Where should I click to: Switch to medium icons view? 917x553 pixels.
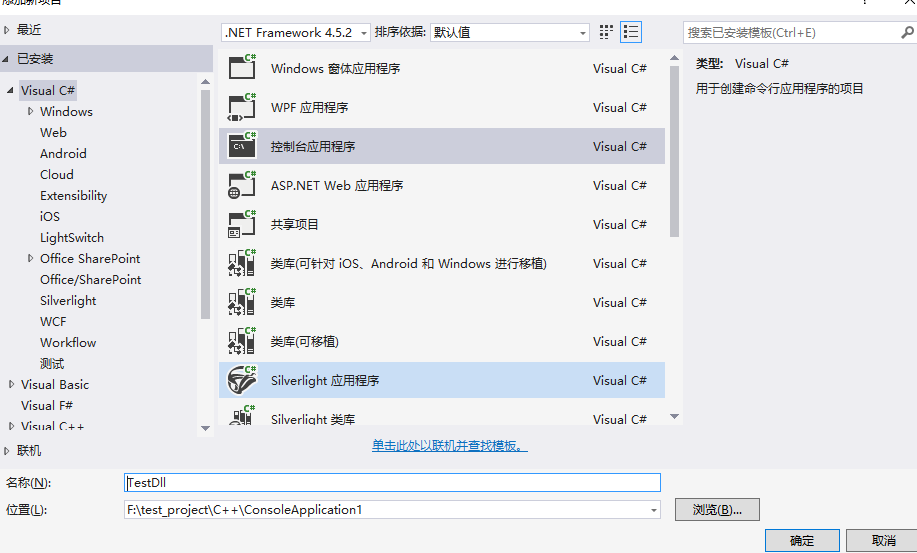point(606,32)
